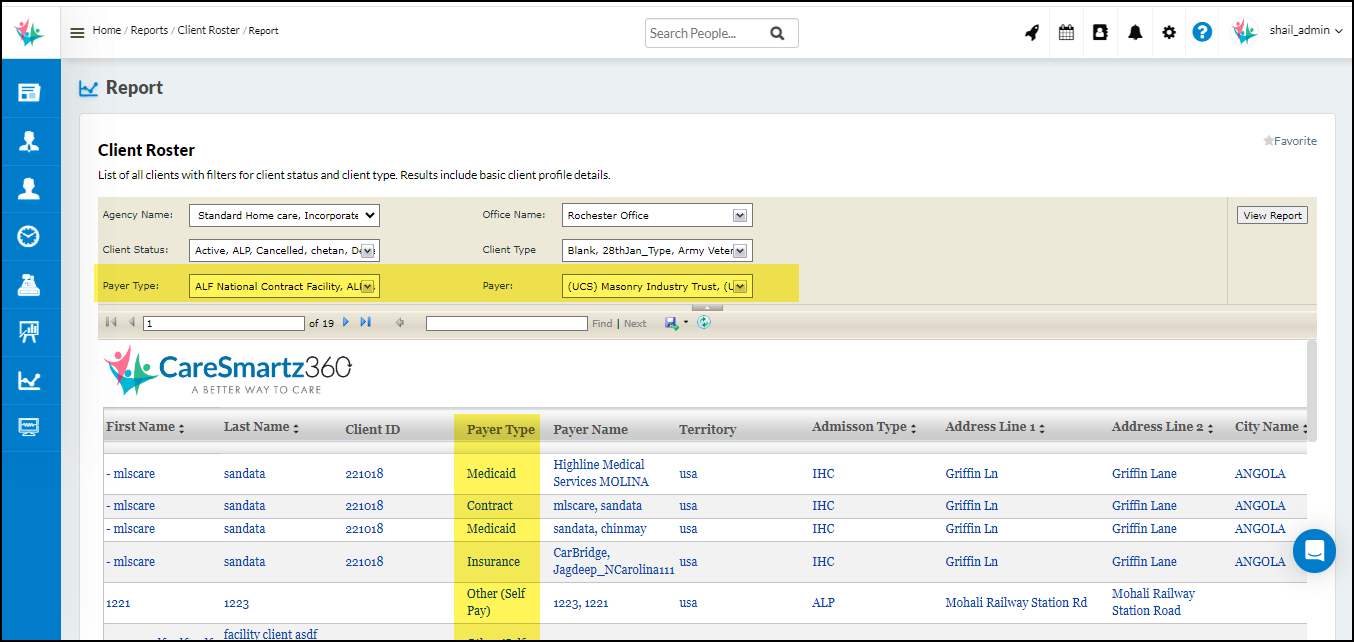Click the Search People input field
1354x642 pixels.
point(706,33)
